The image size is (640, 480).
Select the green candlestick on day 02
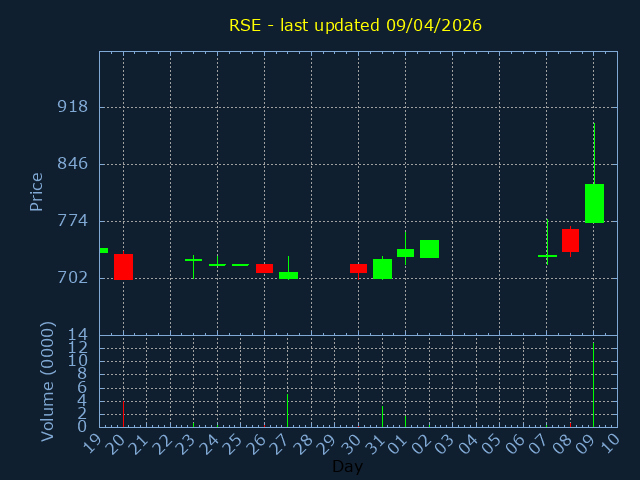click(429, 249)
